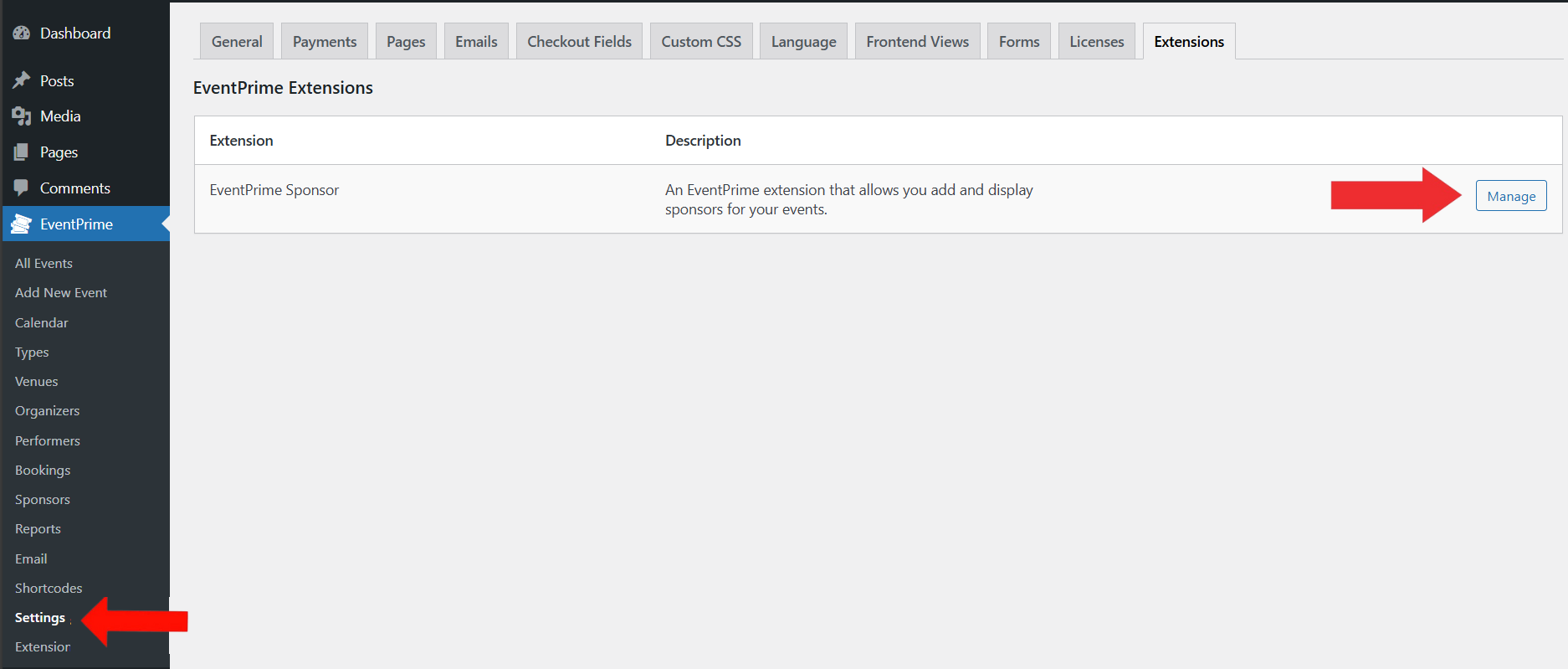Open the Performers submenu item

click(x=48, y=441)
